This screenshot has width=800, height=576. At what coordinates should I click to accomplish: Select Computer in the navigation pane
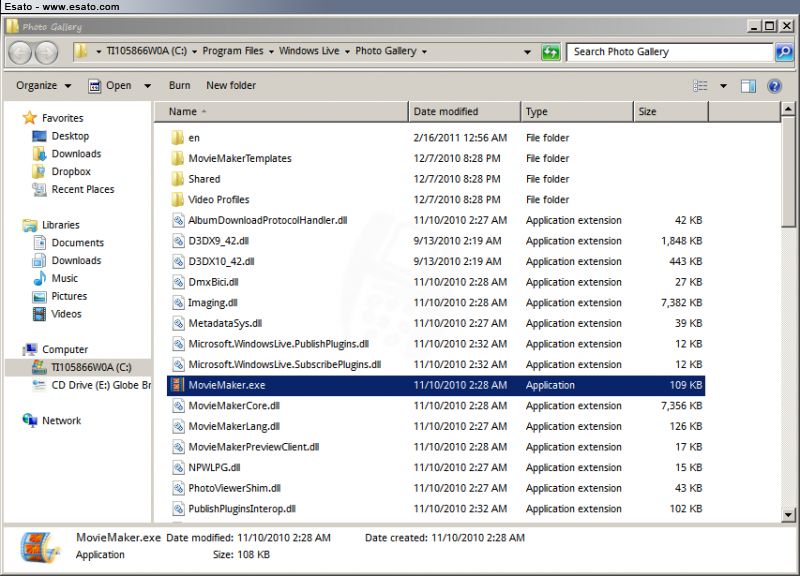(x=65, y=349)
